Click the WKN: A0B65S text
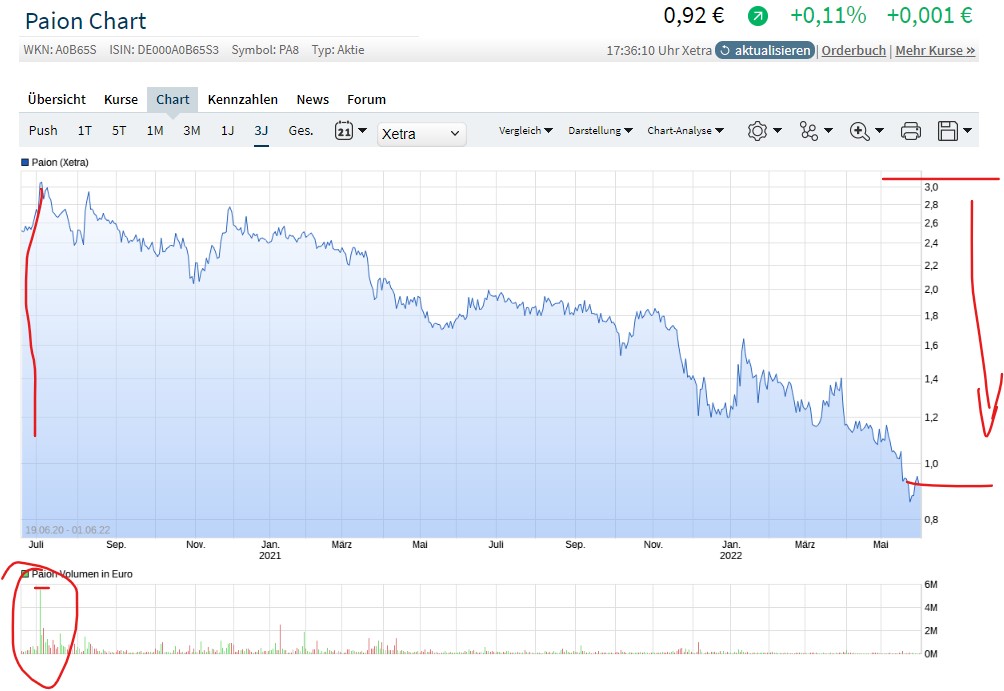The height and width of the screenshot is (691, 1004). tap(60, 50)
